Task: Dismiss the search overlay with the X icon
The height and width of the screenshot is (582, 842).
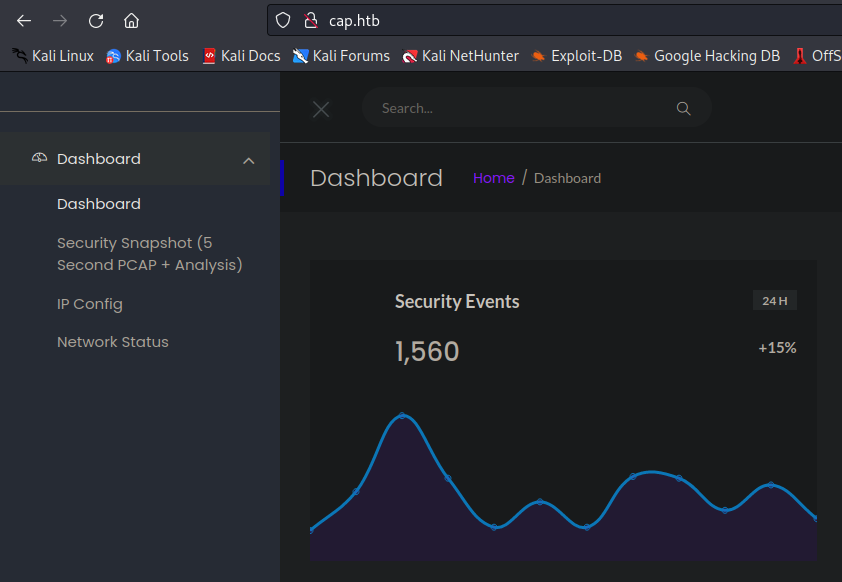Action: coord(320,110)
